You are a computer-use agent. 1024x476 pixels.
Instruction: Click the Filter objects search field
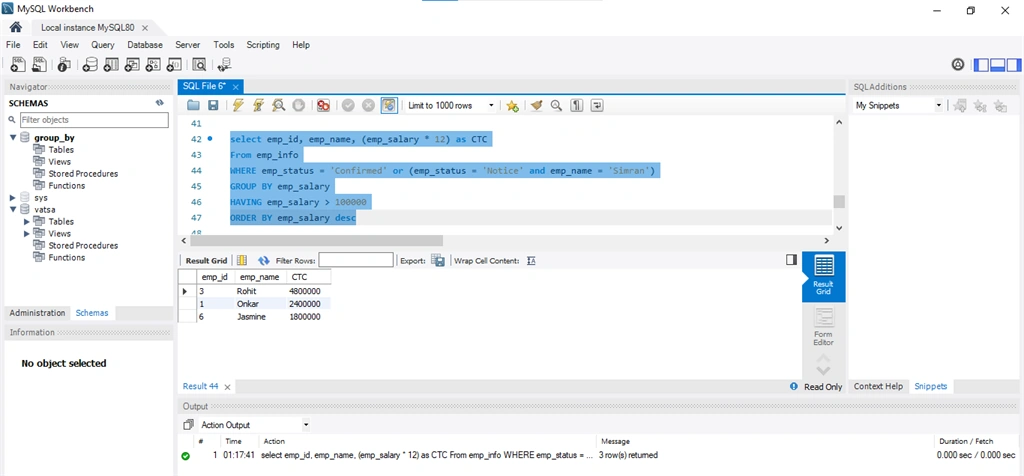click(94, 120)
